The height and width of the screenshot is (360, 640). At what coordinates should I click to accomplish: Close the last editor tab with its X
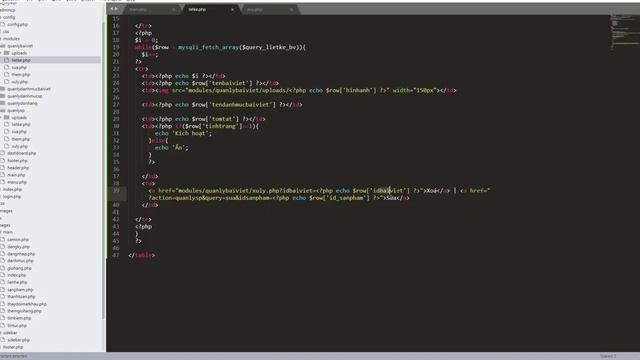(291, 9)
